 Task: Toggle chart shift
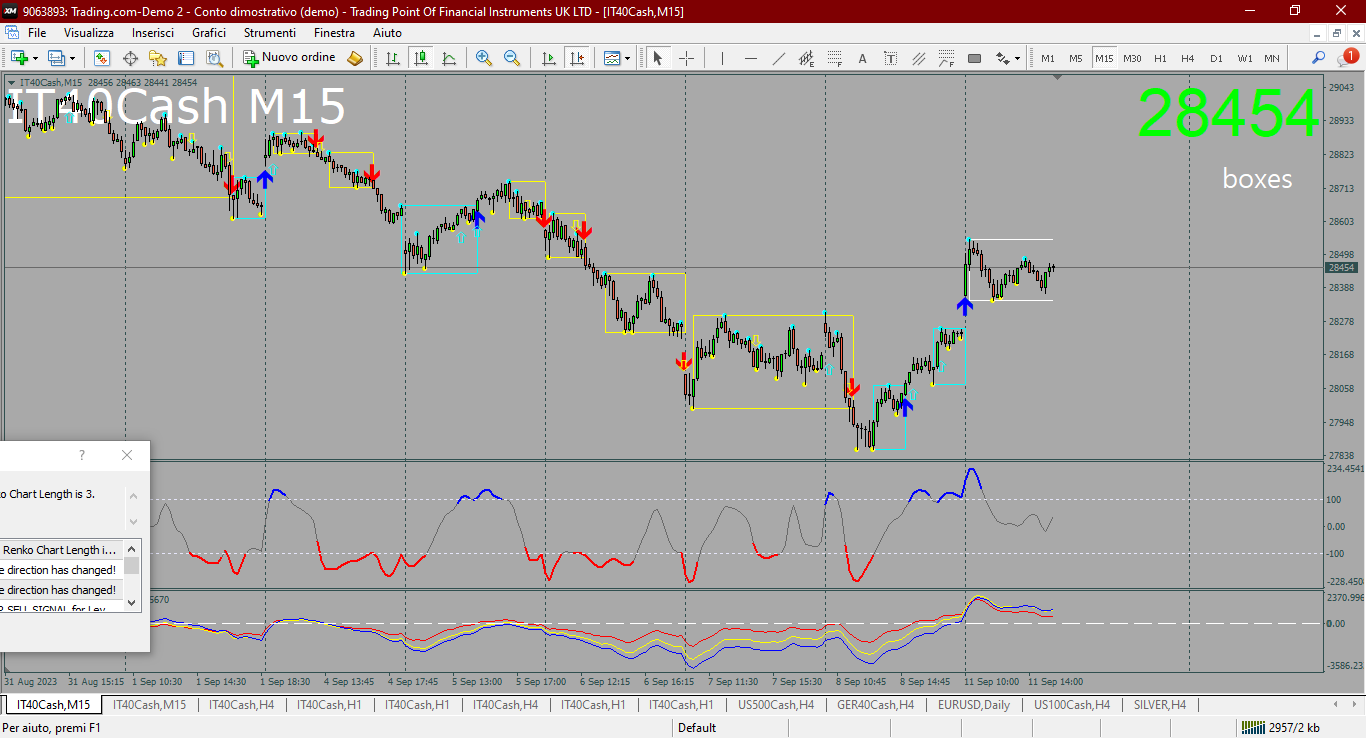(576, 58)
